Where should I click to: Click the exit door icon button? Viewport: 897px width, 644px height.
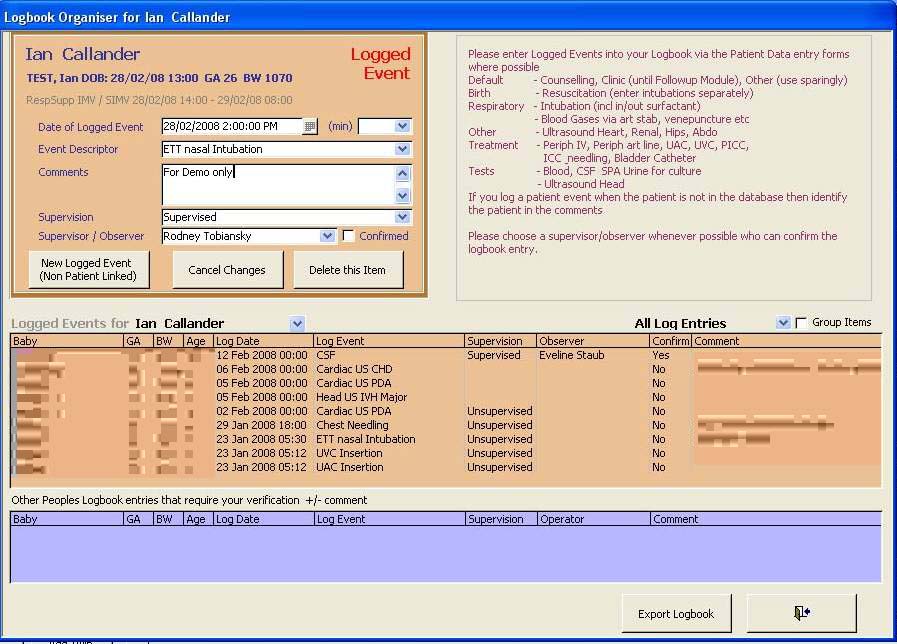801,613
